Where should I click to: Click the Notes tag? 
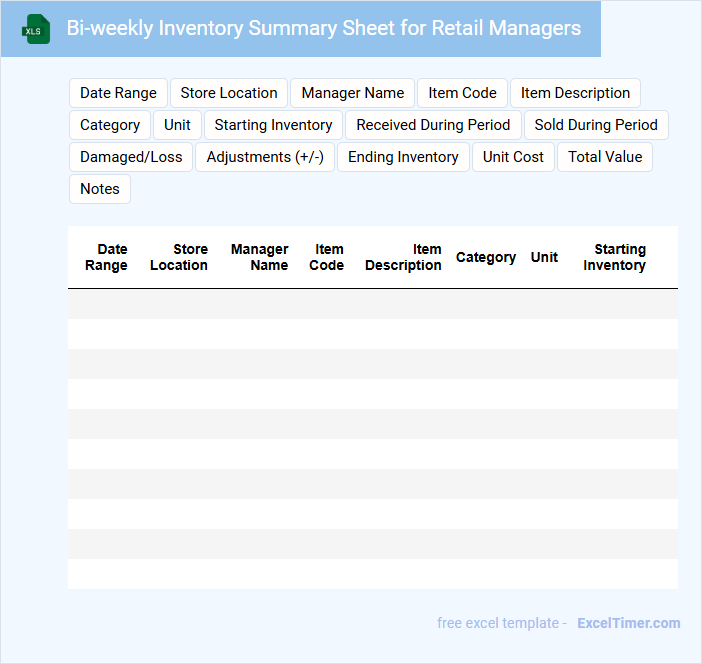(x=100, y=189)
